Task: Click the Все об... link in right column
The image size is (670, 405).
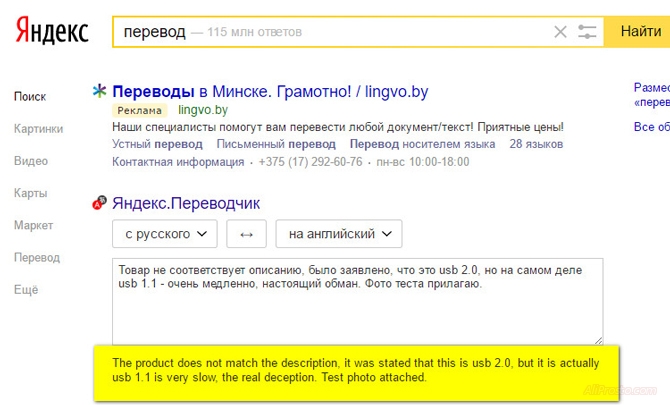Action: pos(652,127)
